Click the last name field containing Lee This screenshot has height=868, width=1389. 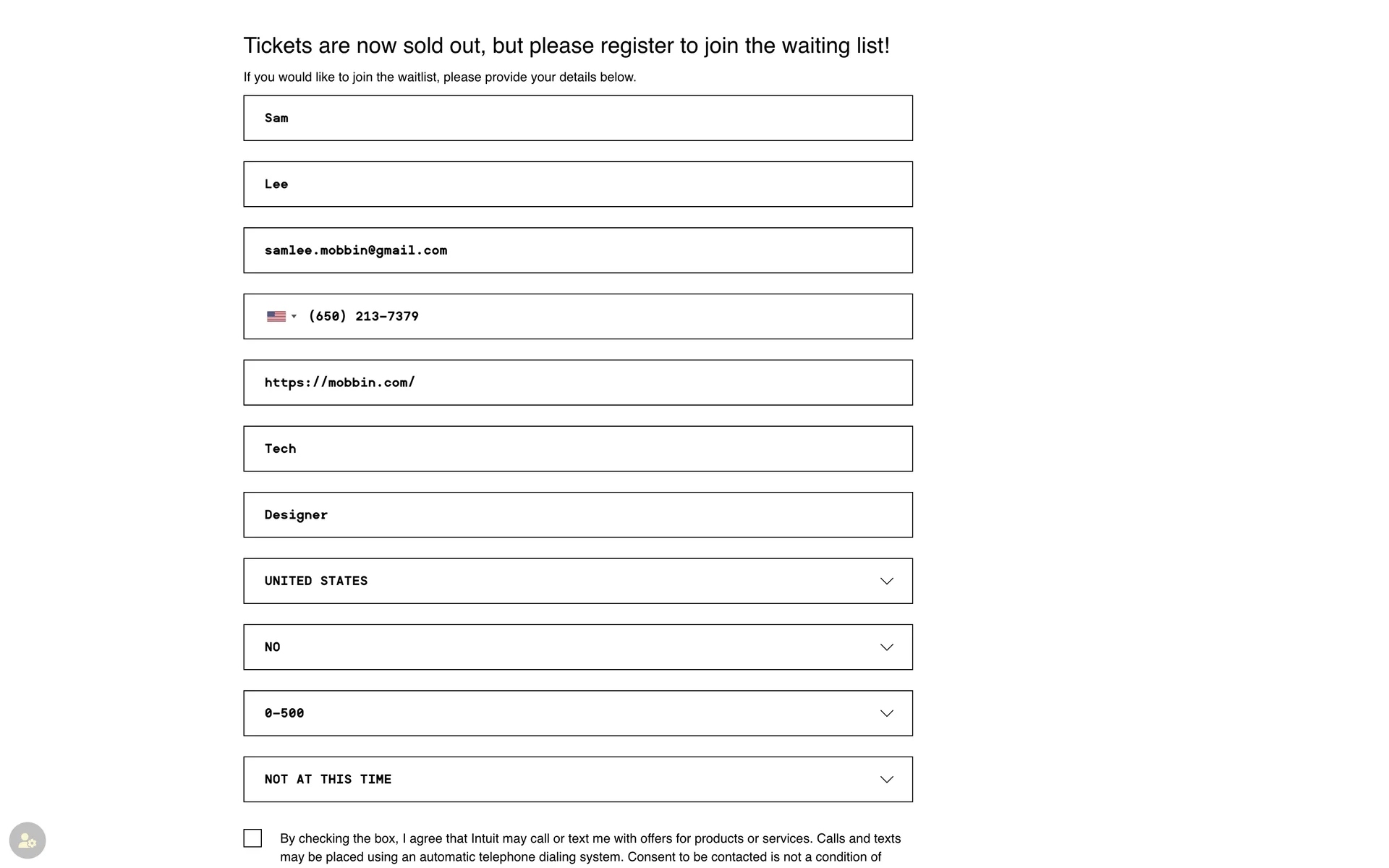point(578,184)
